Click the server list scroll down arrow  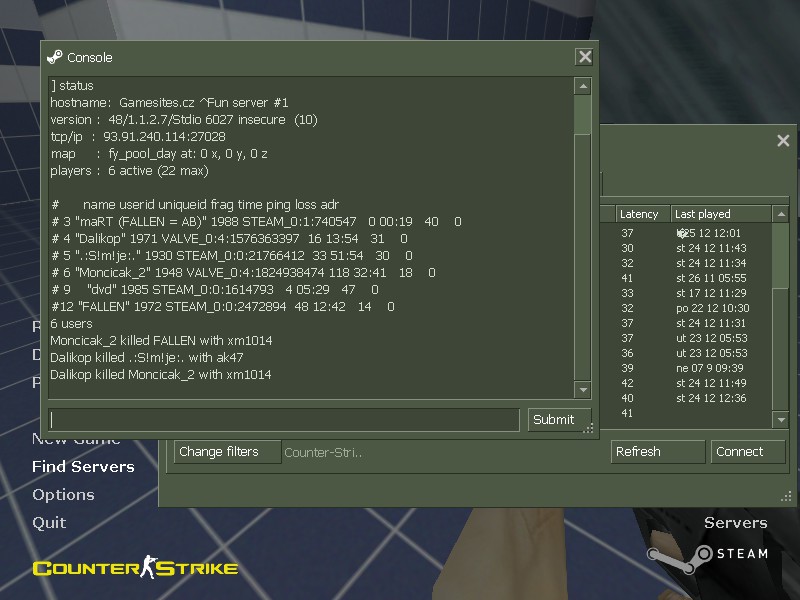coord(781,420)
